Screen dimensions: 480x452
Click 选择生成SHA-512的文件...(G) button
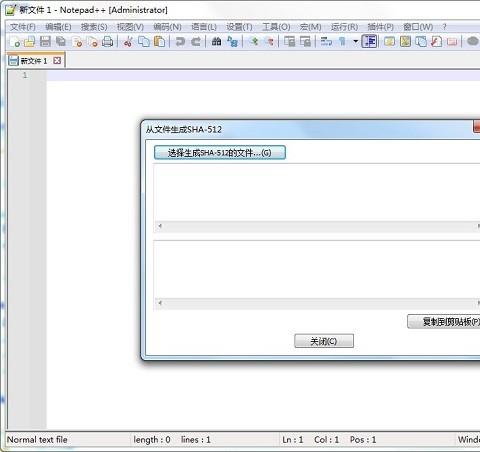pyautogui.click(x=220, y=153)
